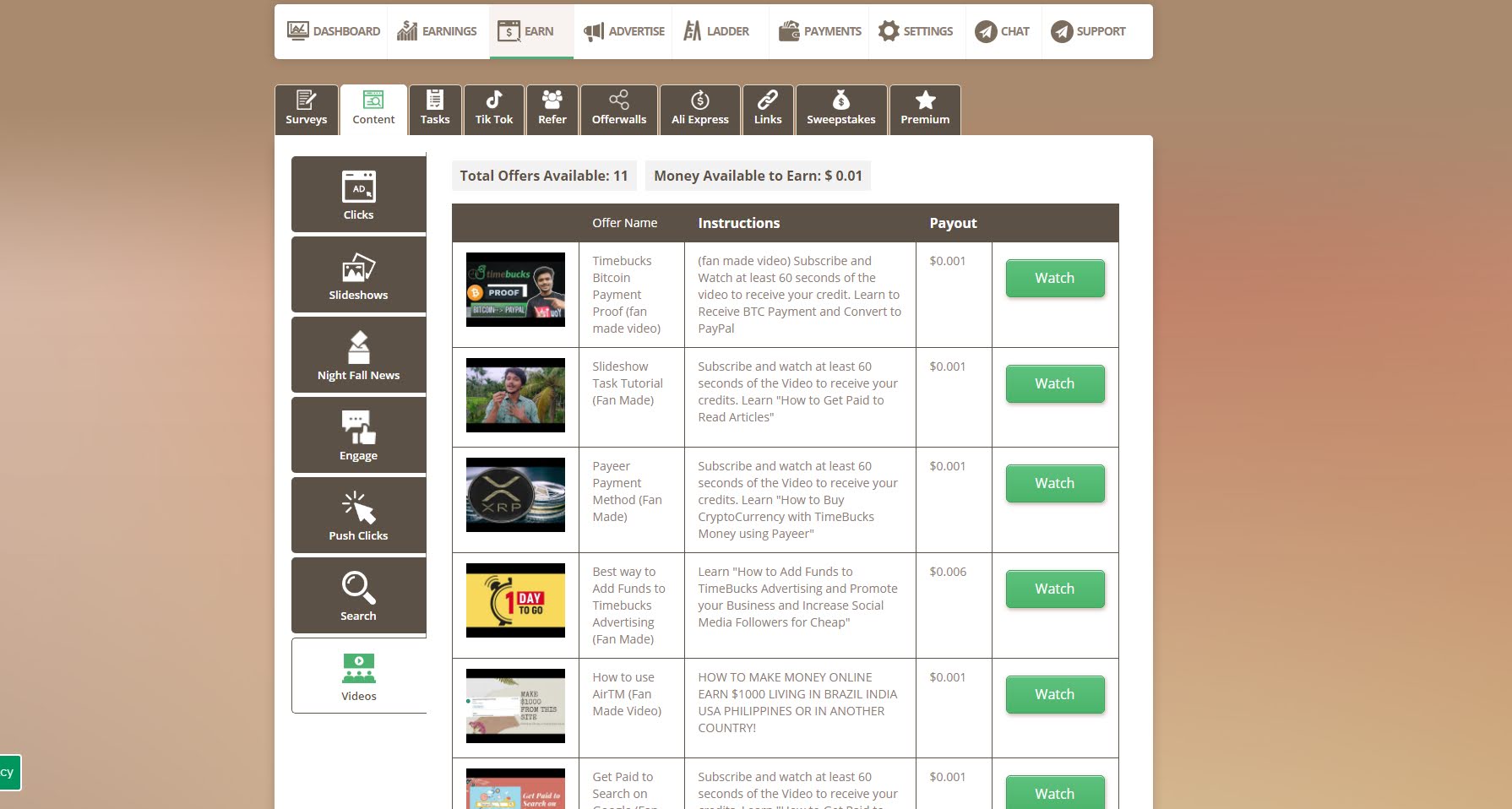Click the Earnings bar graph icon
Viewport: 1512px width, 809px height.
407,31
